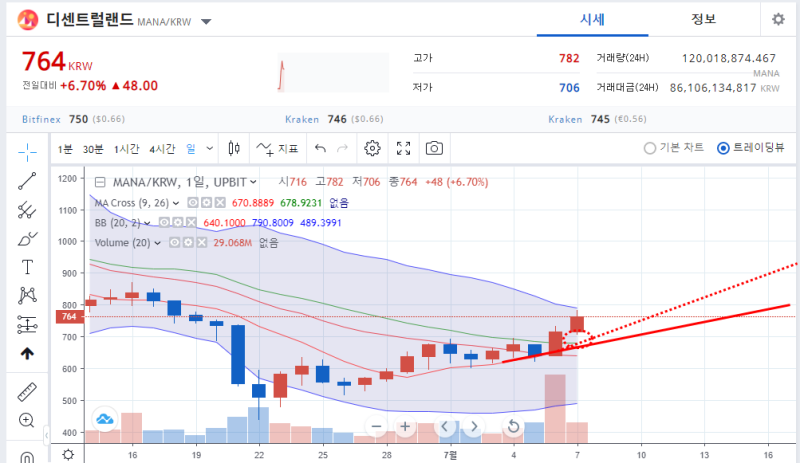Select the 30분 interval
This screenshot has height=463, width=800.
tap(93, 149)
